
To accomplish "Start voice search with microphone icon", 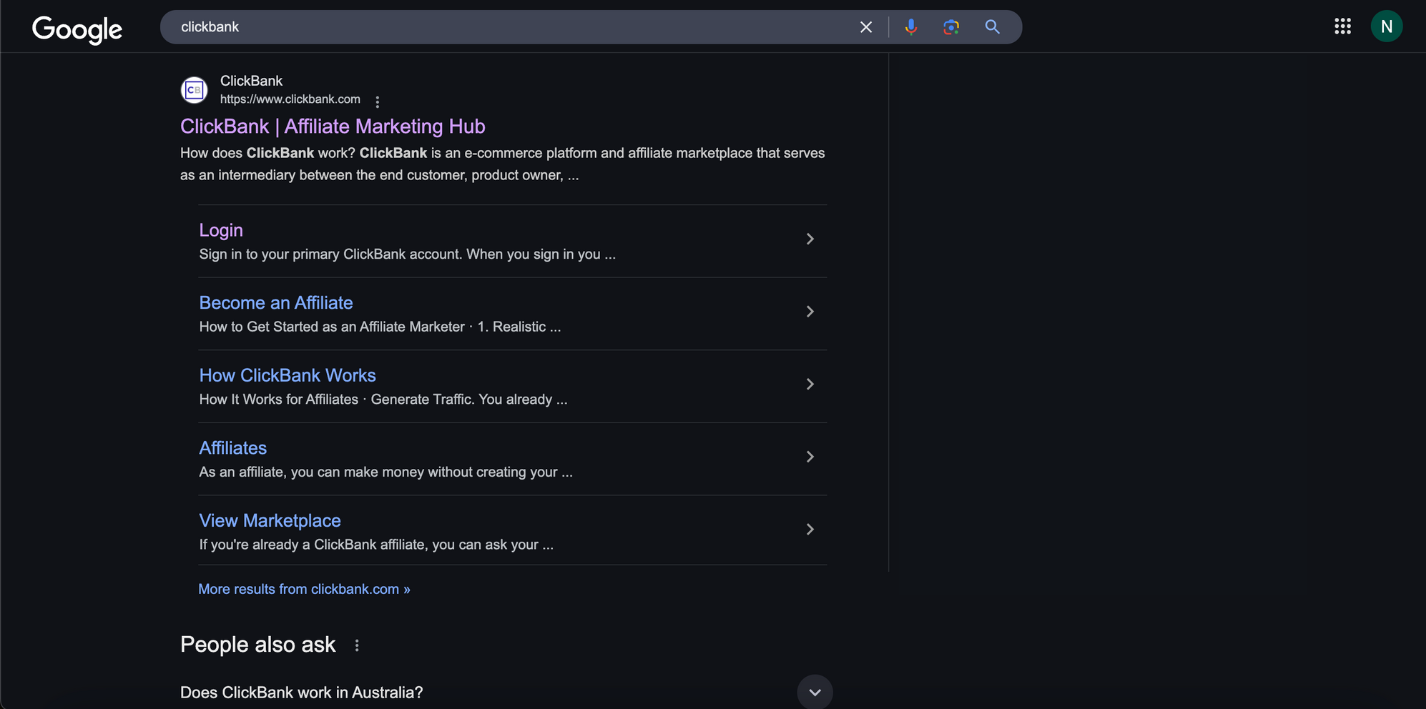I will 911,27.
